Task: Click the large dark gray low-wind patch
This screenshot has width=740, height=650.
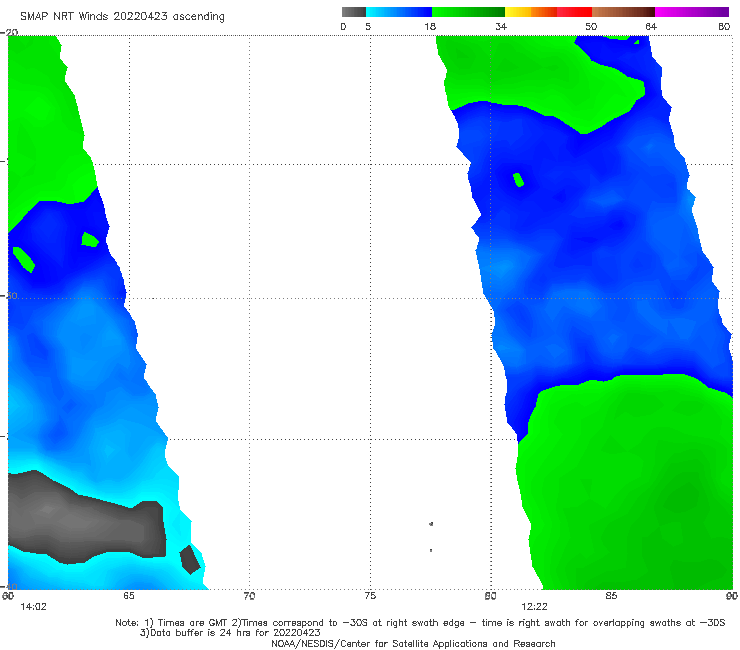Action: [87, 519]
